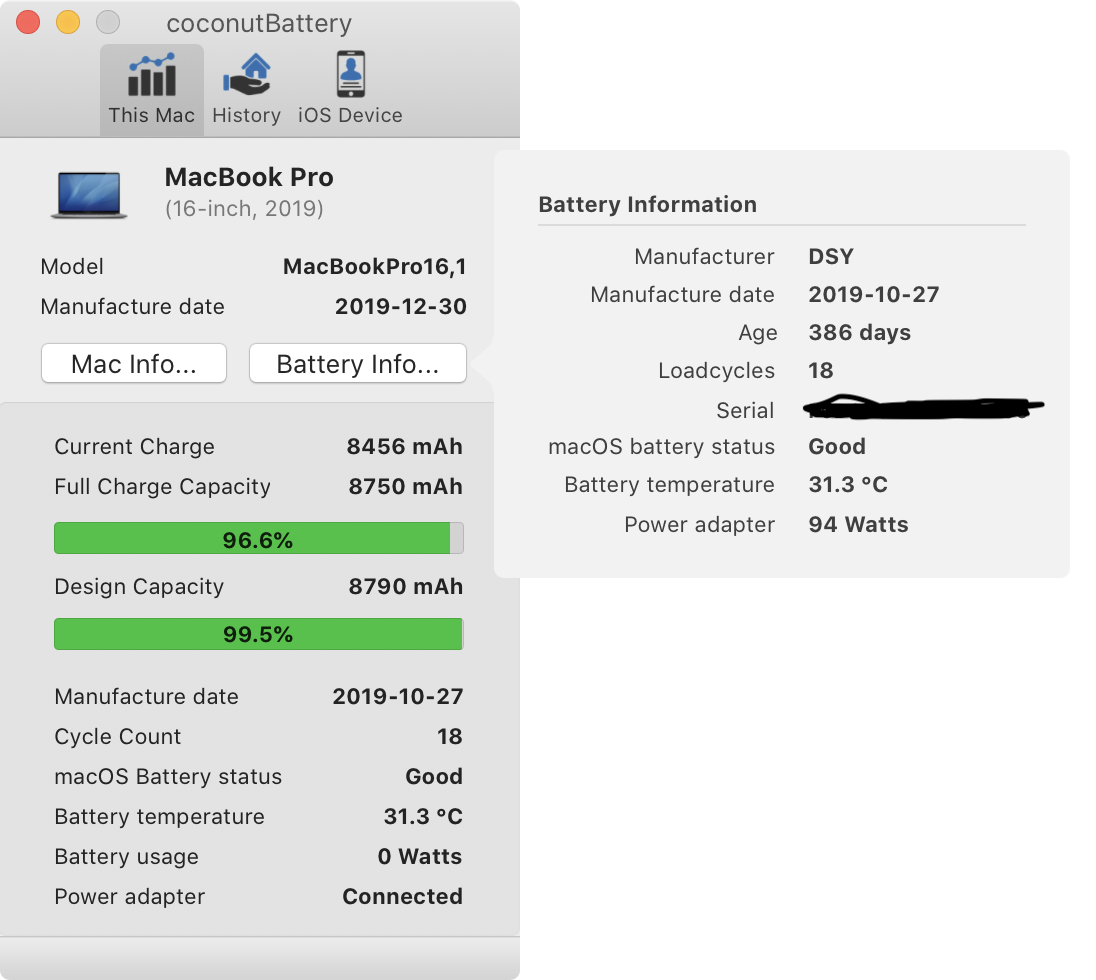Select the MacBook Pro heading
The height and width of the screenshot is (980, 1096).
pyautogui.click(x=249, y=178)
